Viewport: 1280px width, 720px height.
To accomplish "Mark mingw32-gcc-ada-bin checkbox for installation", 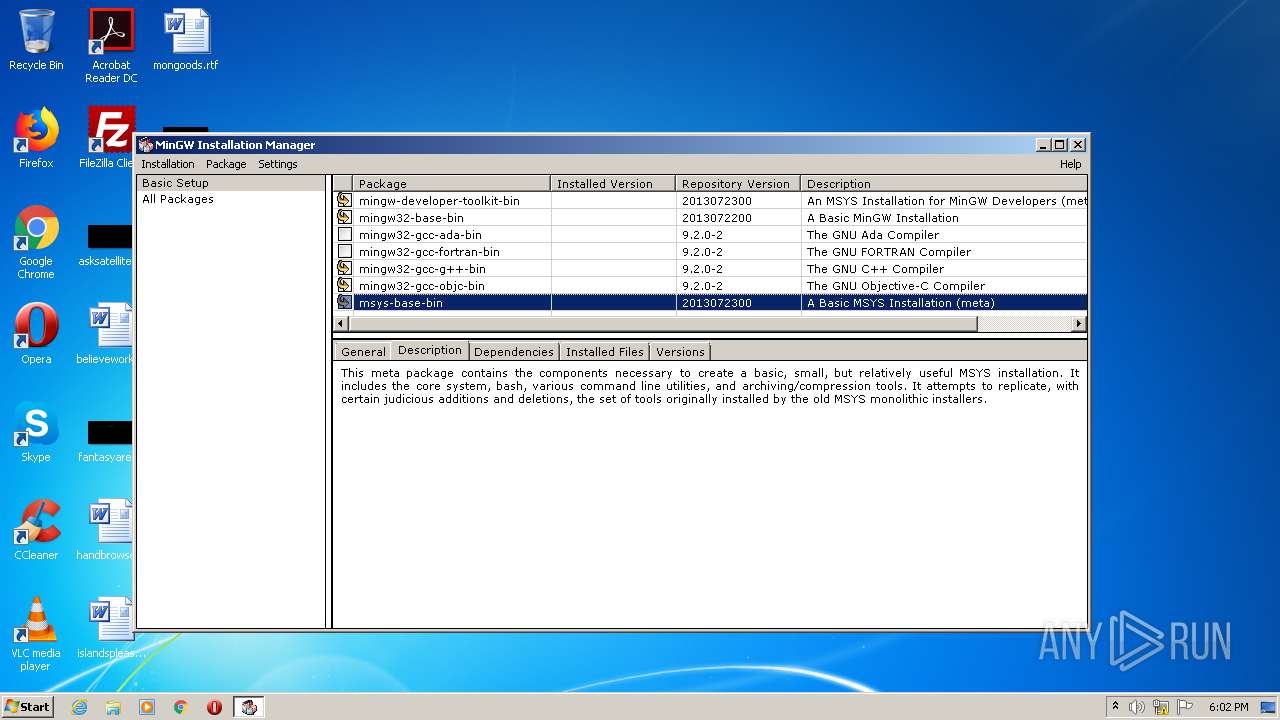I will point(344,234).
